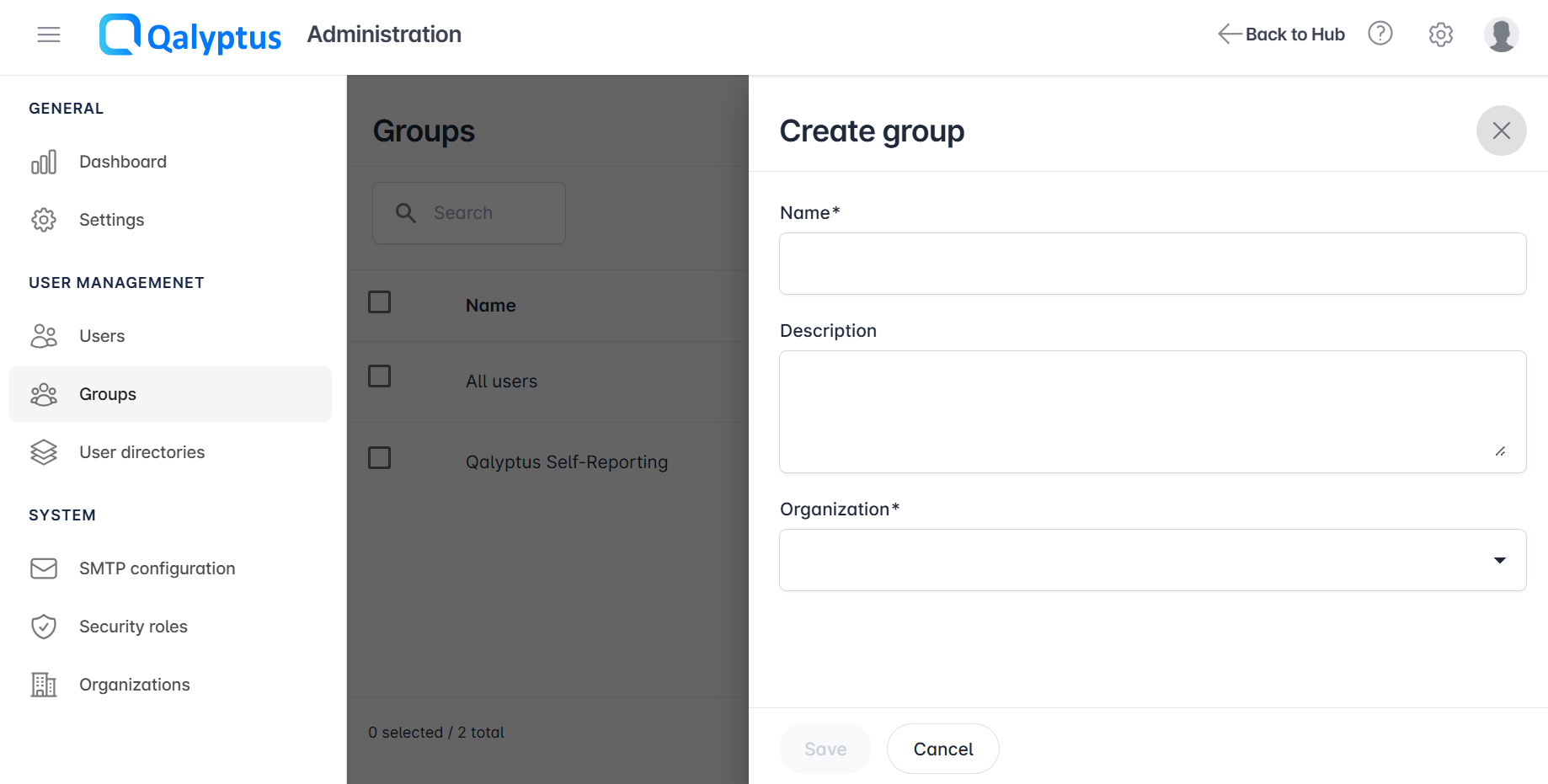1548x784 pixels.
Task: Click the user avatar menu
Action: click(1502, 34)
